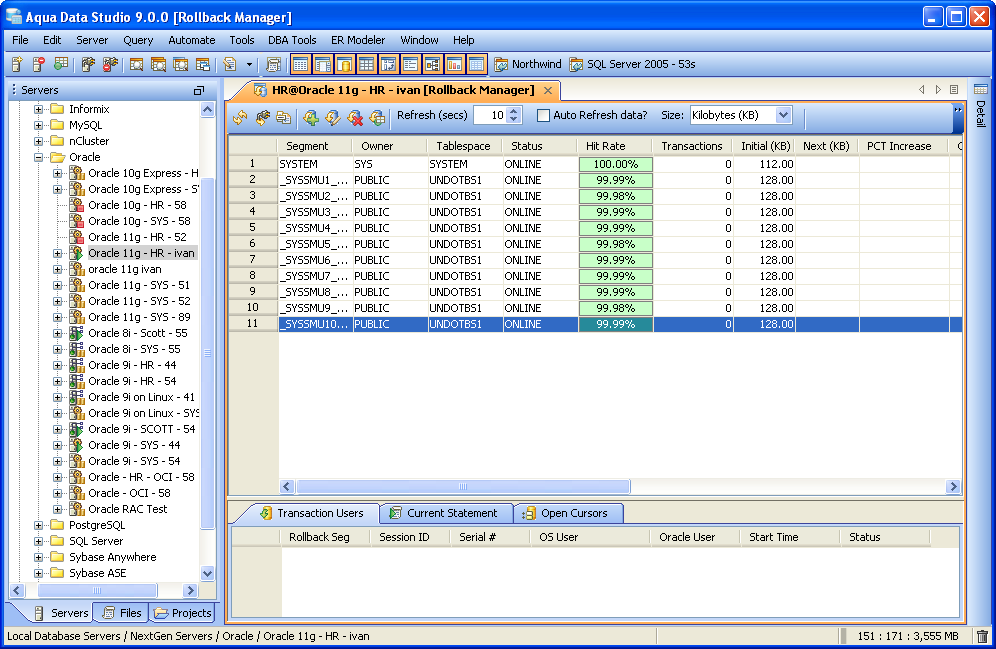Screen dimensions: 996x649
Task: Open the Size Kilobytes (KB) dropdown
Action: click(783, 115)
